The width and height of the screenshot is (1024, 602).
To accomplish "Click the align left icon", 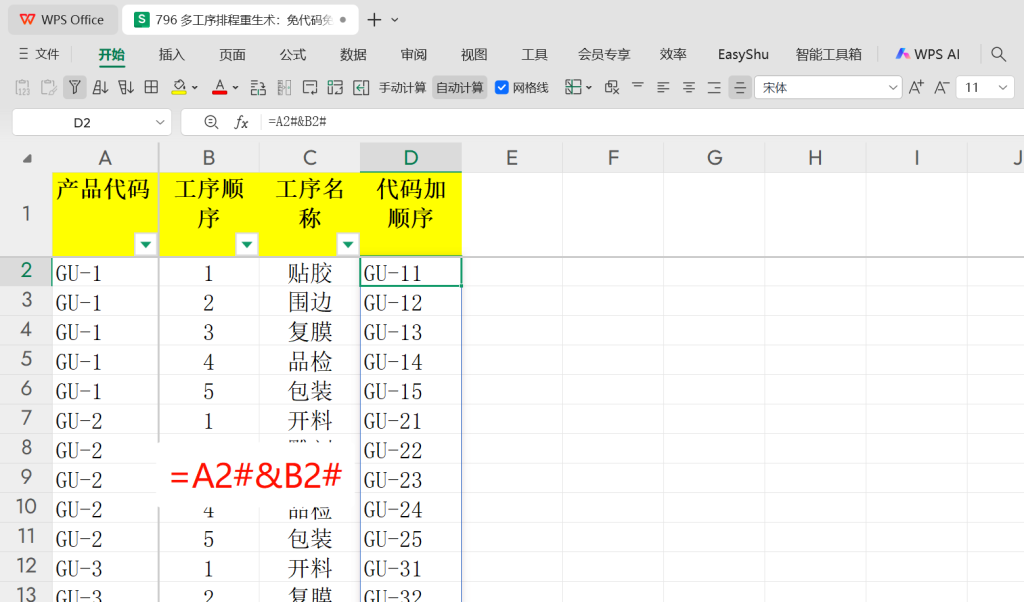I will 663,87.
